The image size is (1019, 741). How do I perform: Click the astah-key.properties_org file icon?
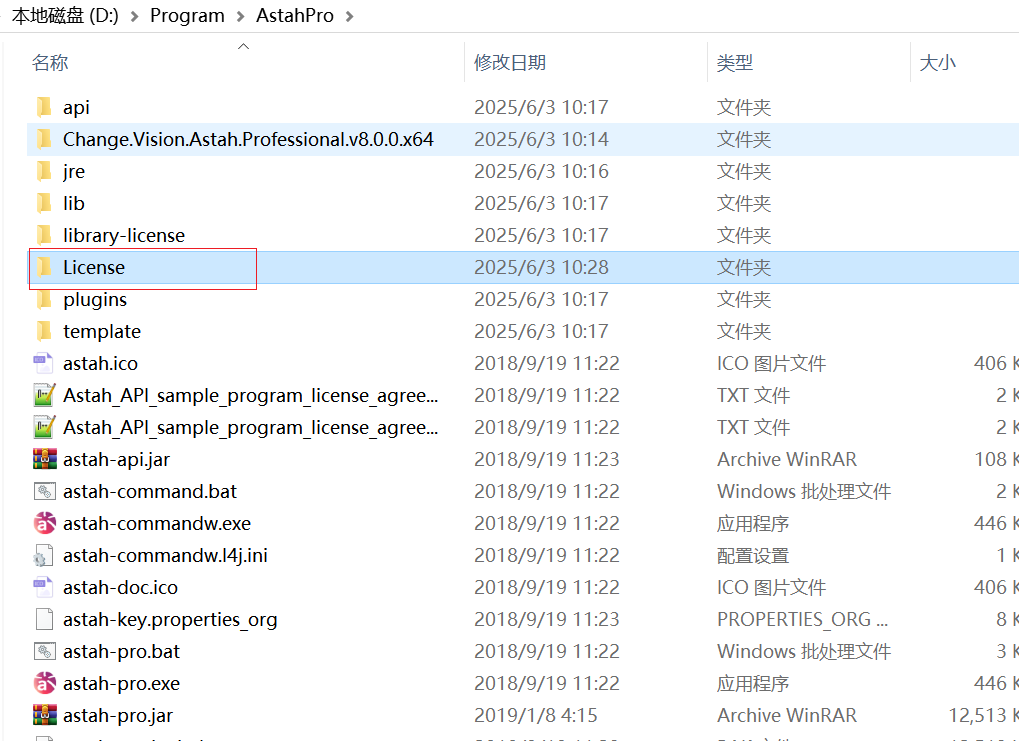(x=44, y=619)
